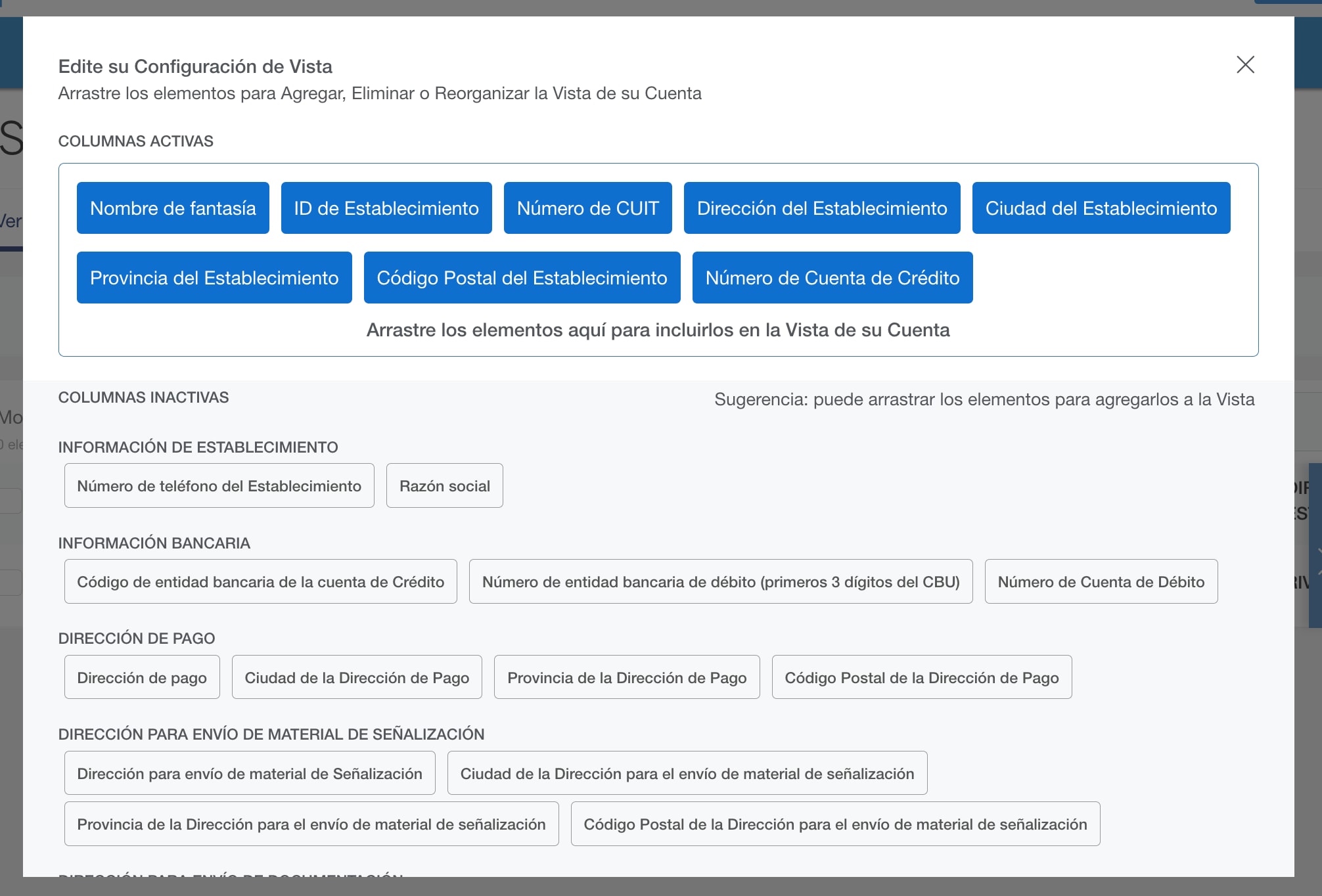Image resolution: width=1322 pixels, height=896 pixels.
Task: Click the Dirección de pago inactive column
Action: point(142,677)
